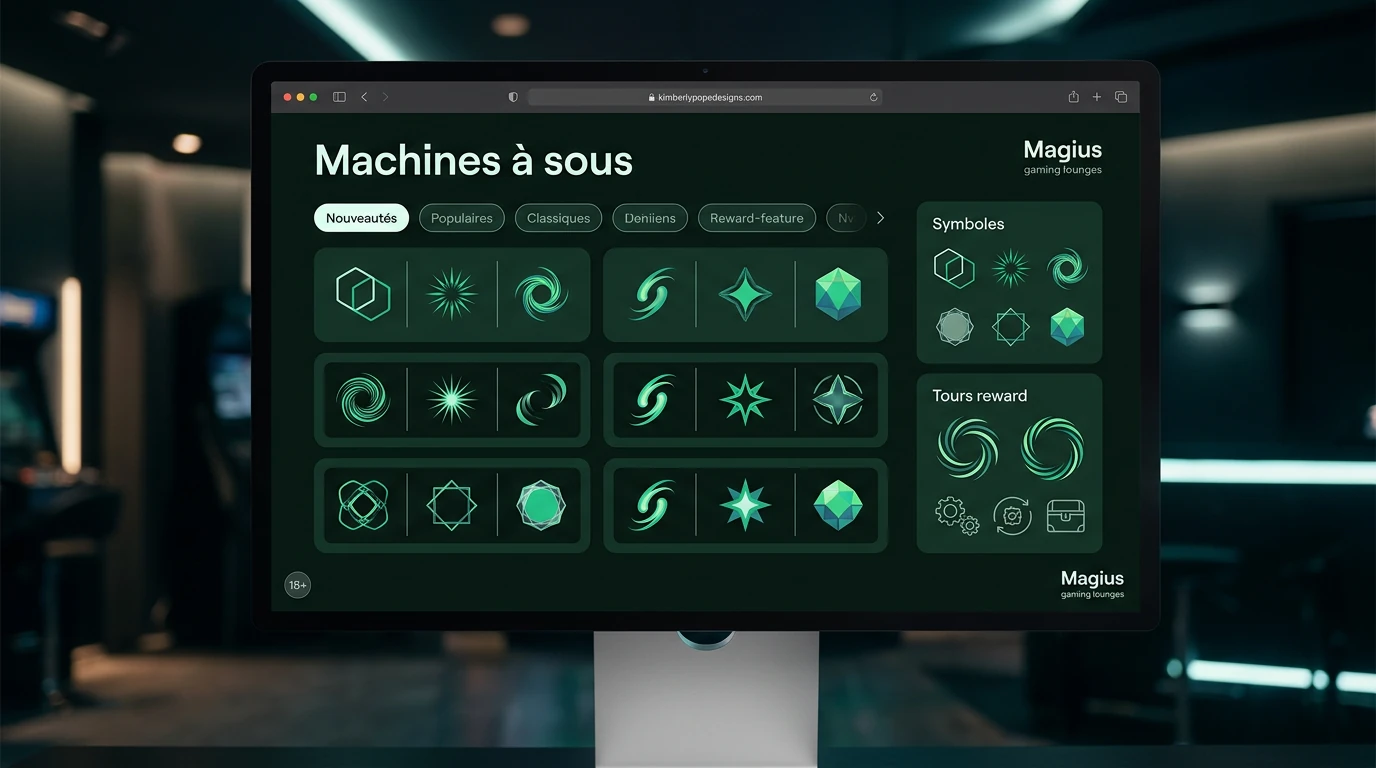Screen dimensions: 1376x768
Task: Select the first large swirl in Tours reward
Action: [x=968, y=448]
